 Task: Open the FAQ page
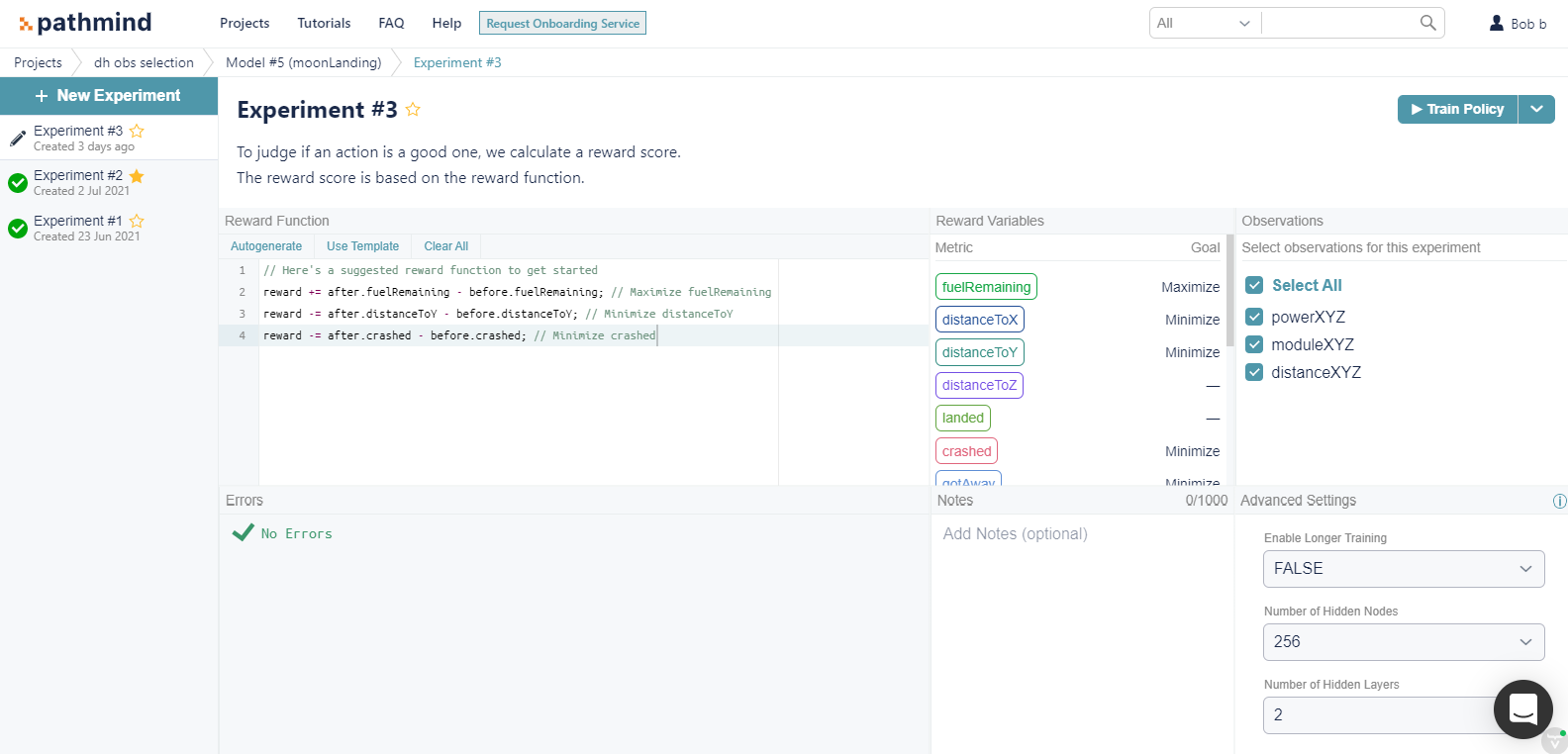click(x=391, y=23)
